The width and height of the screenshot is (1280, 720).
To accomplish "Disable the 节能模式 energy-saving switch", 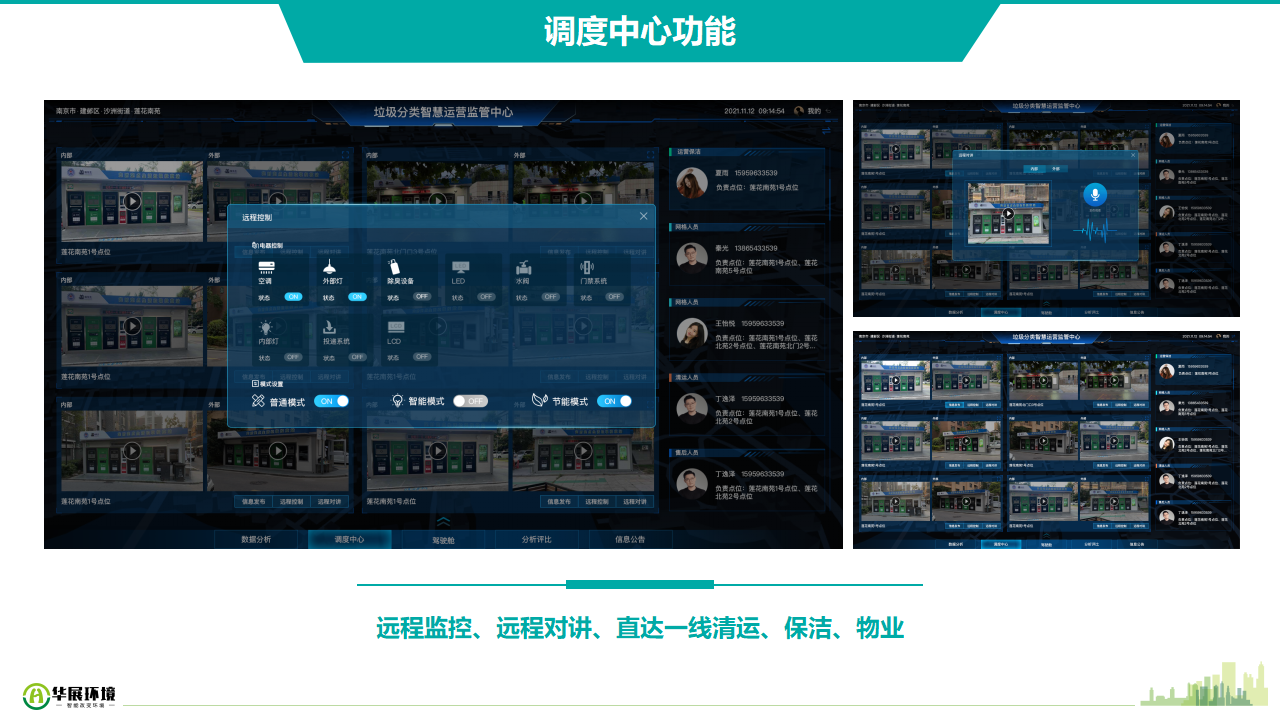I will (614, 401).
